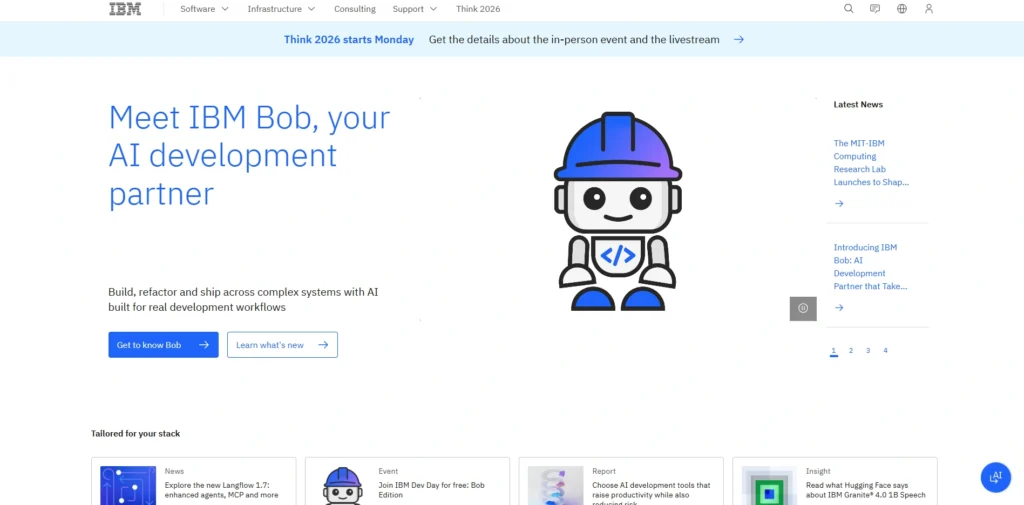Go to carousel slide 3
The width and height of the screenshot is (1024, 505).
tap(868, 351)
